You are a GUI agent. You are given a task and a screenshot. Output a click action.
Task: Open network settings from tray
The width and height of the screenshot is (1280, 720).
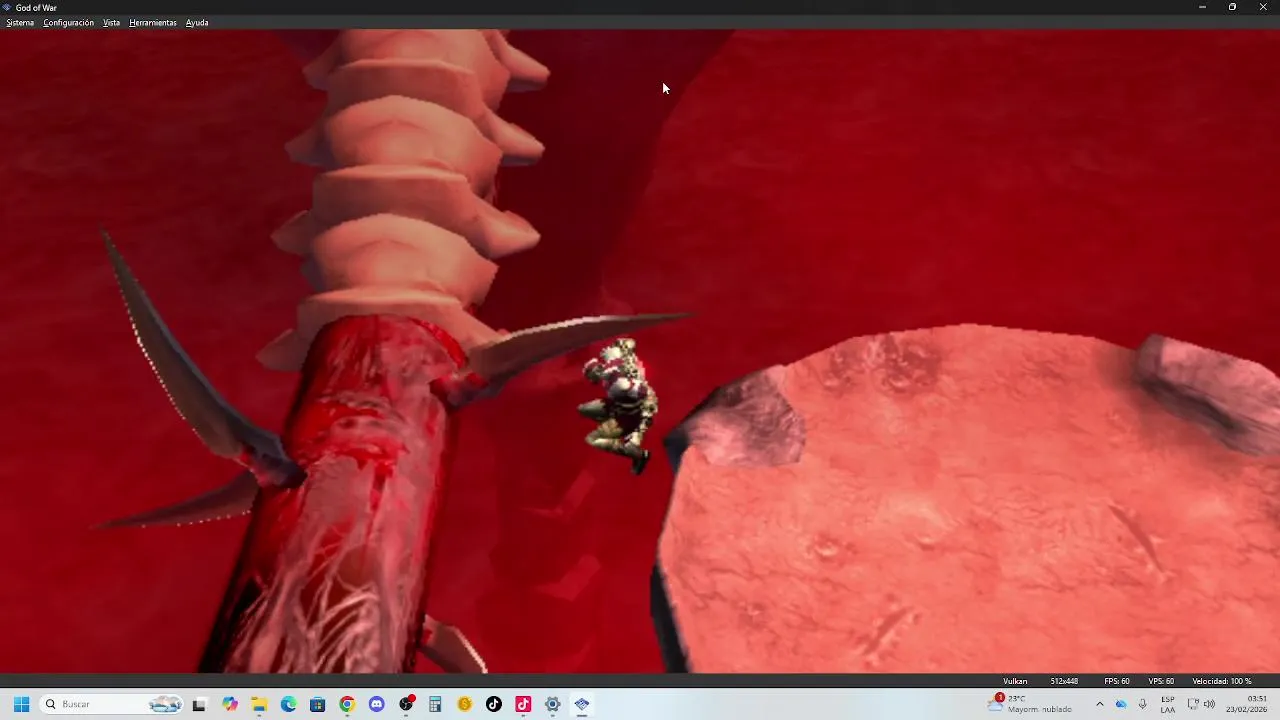[x=1193, y=704]
